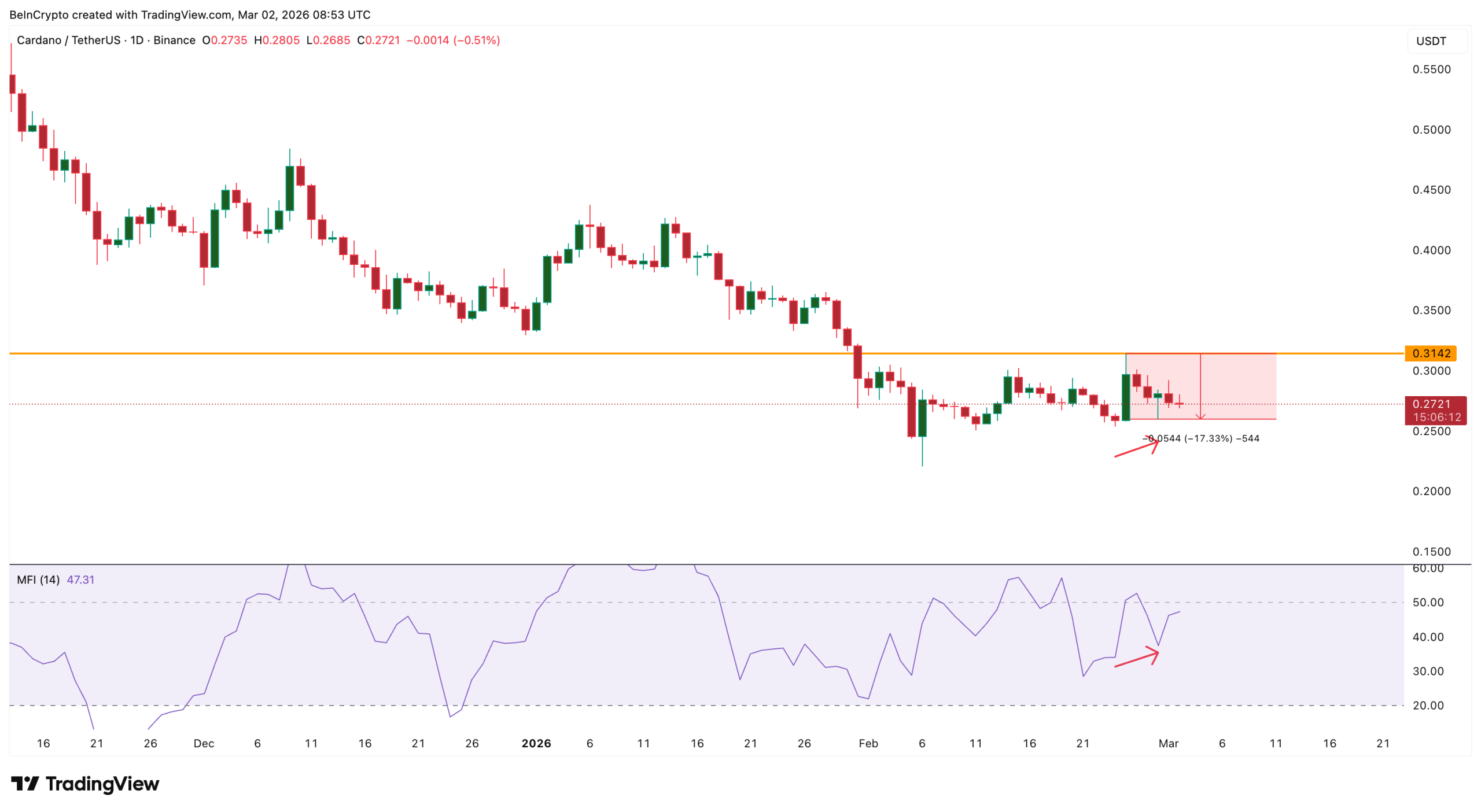The width and height of the screenshot is (1481, 812).
Task: Click the 2026 year marker on the time axis
Action: pyautogui.click(x=536, y=743)
